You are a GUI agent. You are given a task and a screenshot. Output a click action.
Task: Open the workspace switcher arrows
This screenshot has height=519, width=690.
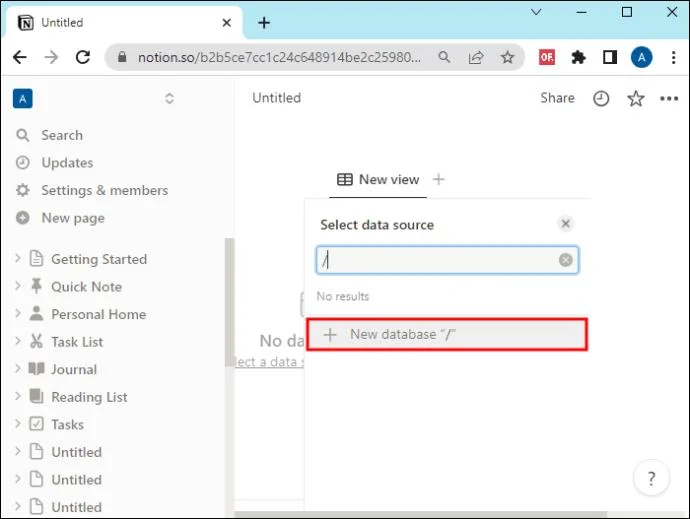pos(169,98)
